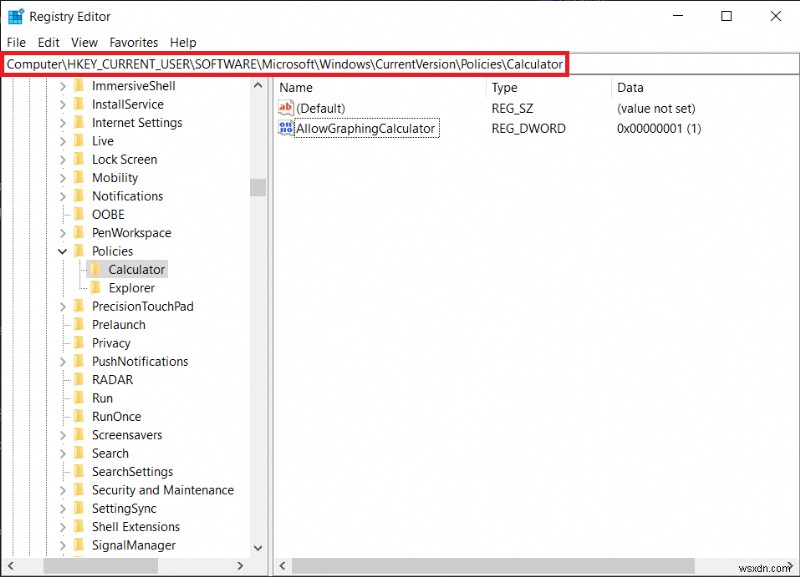
Task: Click the Name column header
Action: (x=380, y=87)
